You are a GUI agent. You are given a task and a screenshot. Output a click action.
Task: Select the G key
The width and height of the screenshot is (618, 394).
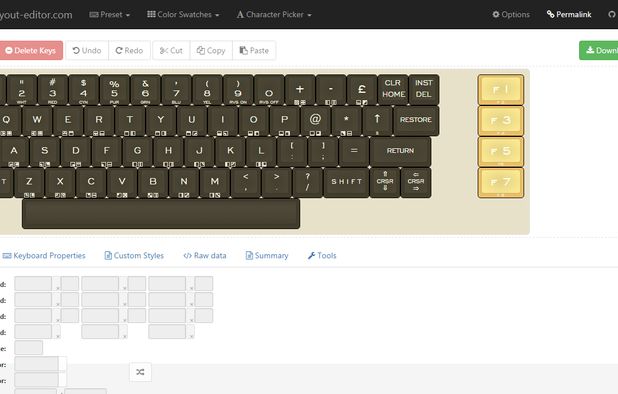point(138,151)
